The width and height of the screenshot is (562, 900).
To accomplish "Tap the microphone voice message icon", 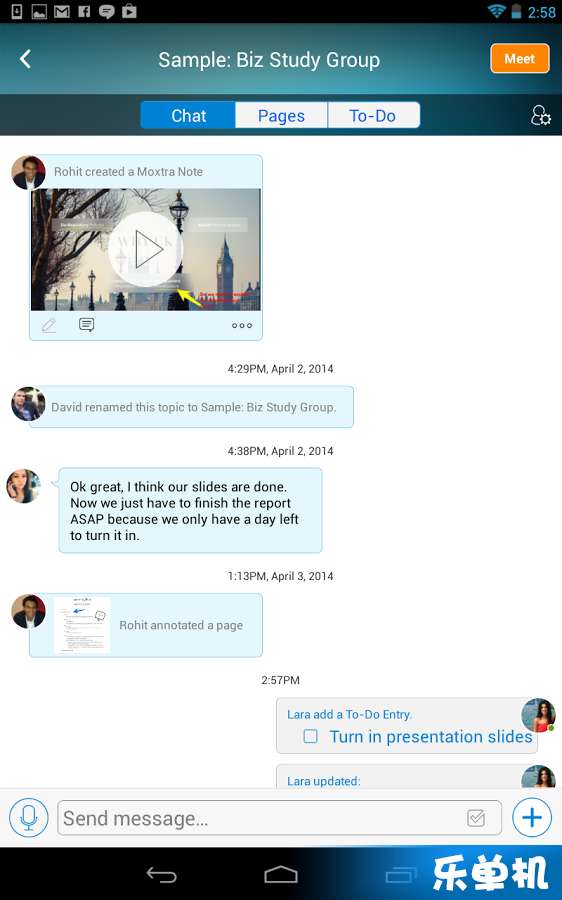I will [x=29, y=817].
